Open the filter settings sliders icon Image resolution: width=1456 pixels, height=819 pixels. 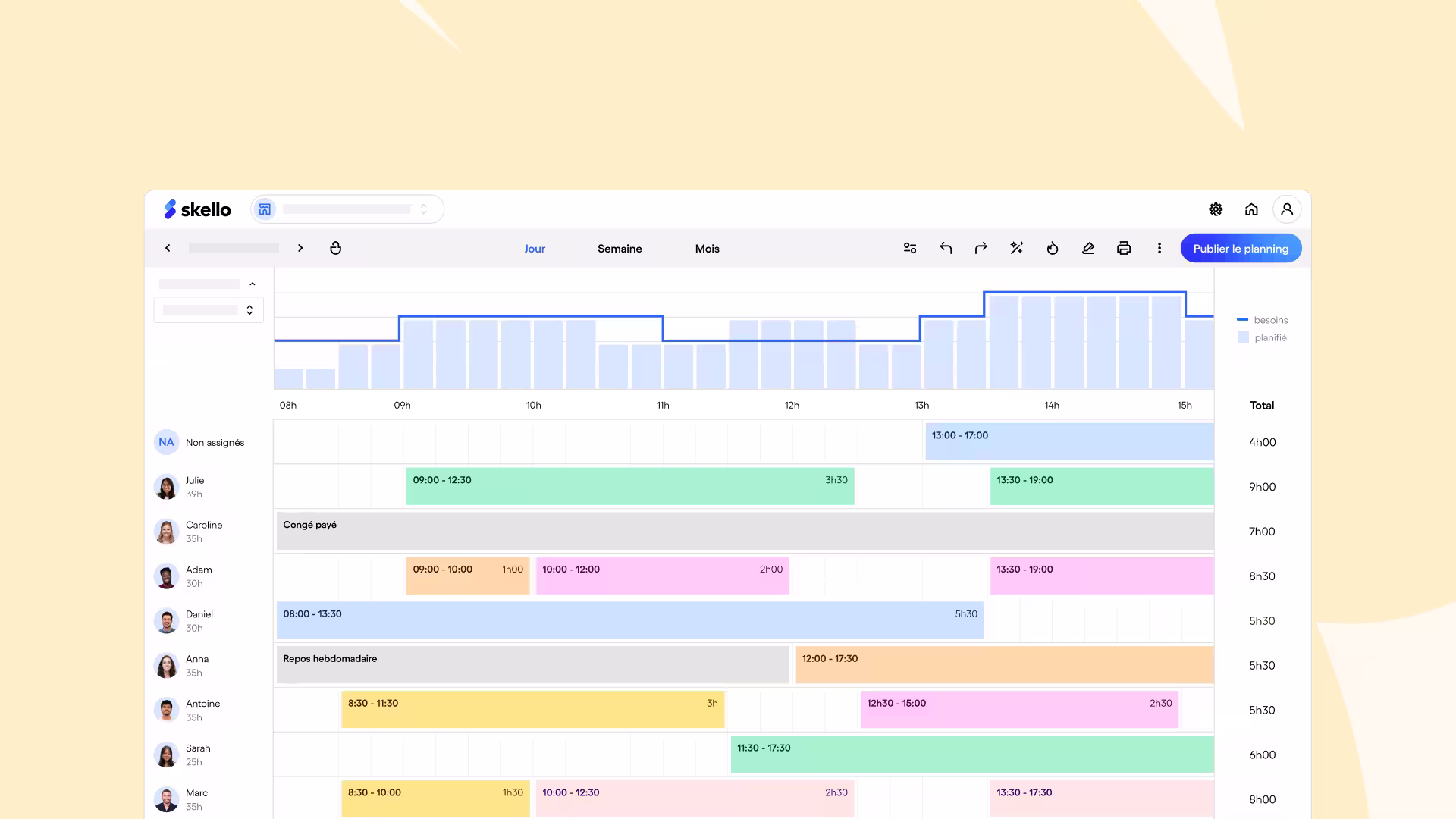[910, 248]
